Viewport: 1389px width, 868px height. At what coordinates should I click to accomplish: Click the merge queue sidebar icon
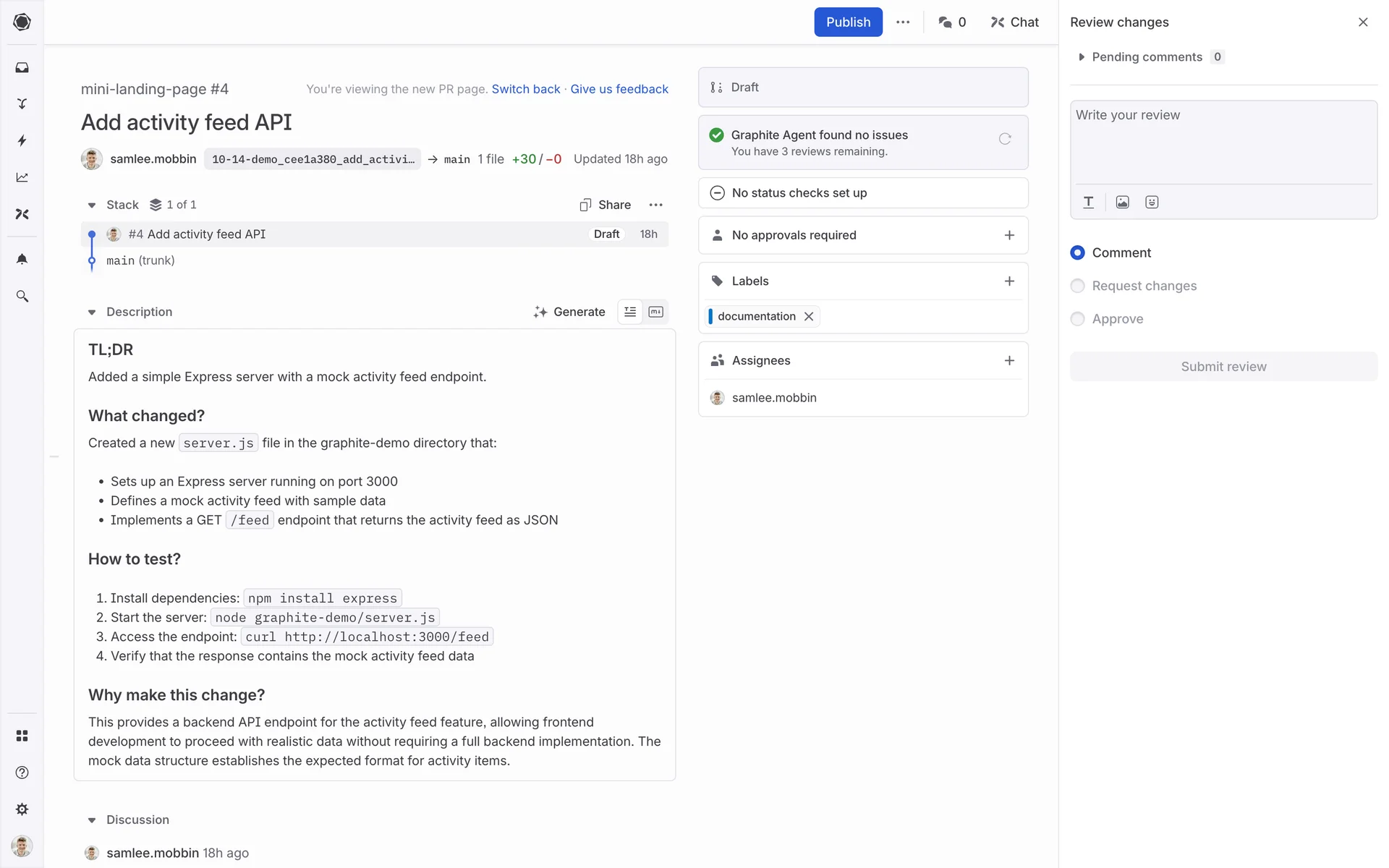(x=22, y=103)
